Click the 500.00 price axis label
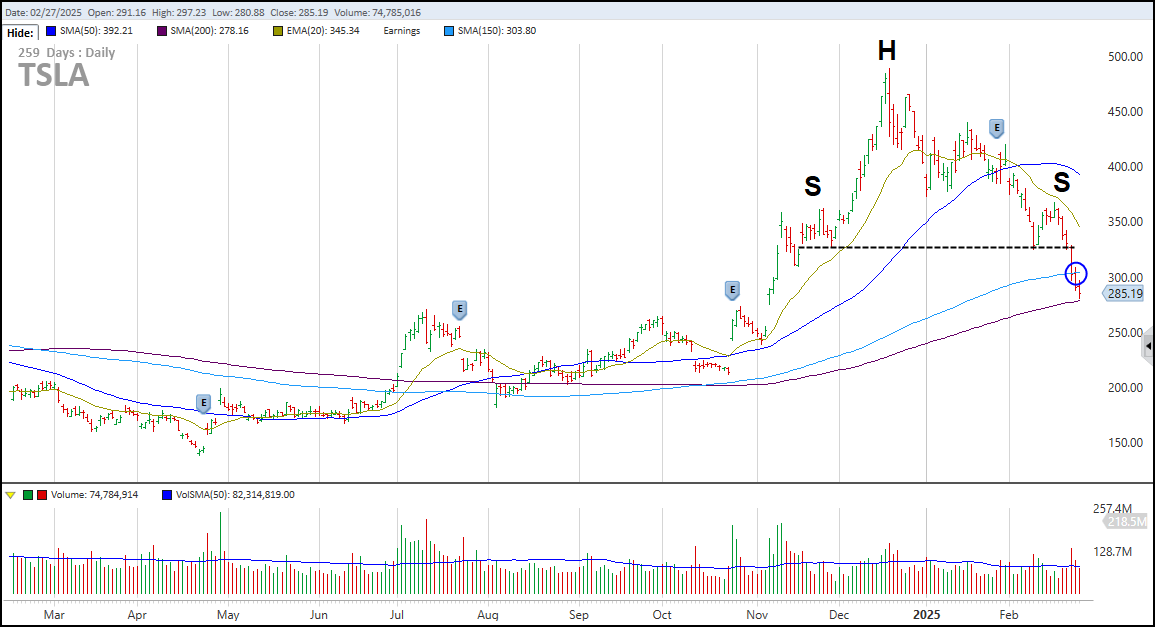This screenshot has width=1155, height=627. click(x=1126, y=57)
